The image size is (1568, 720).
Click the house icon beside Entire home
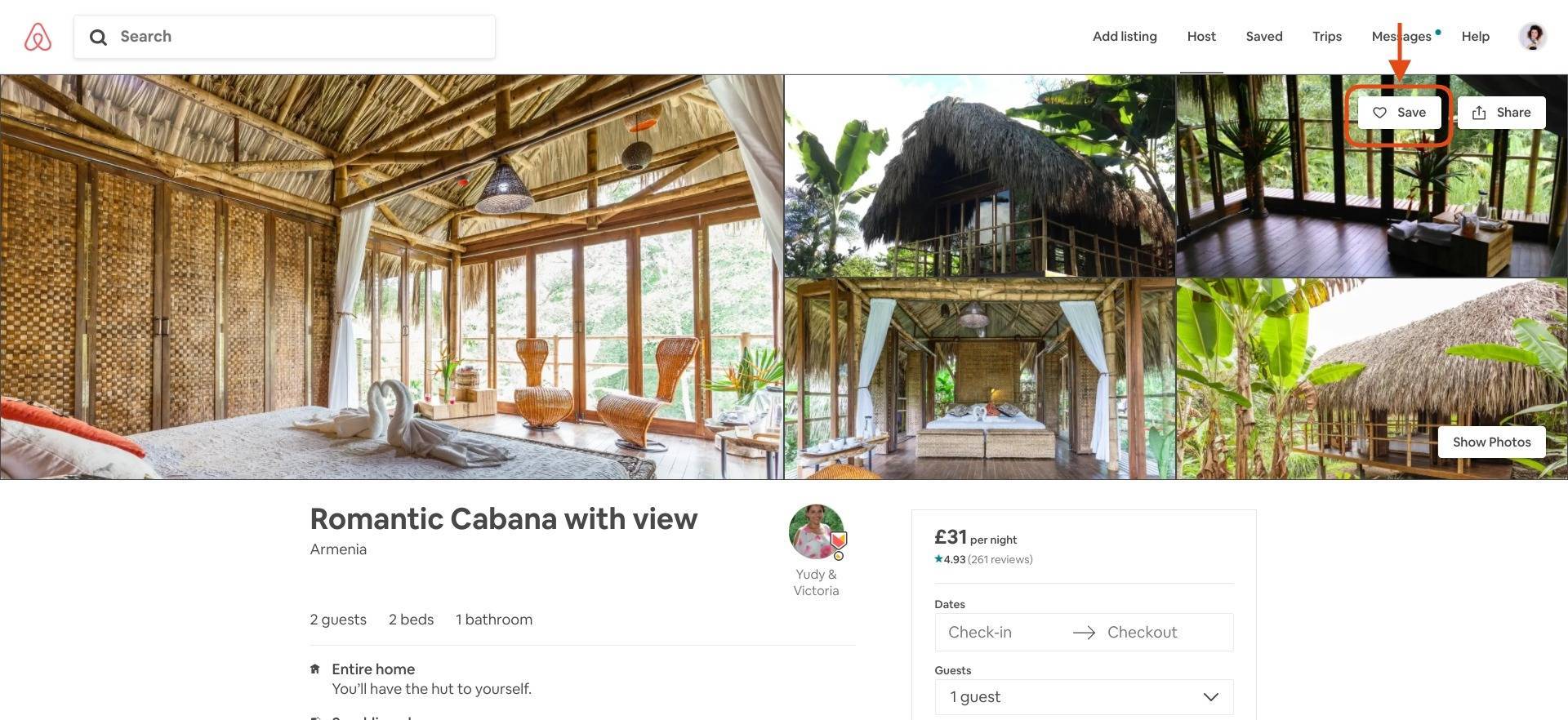315,668
